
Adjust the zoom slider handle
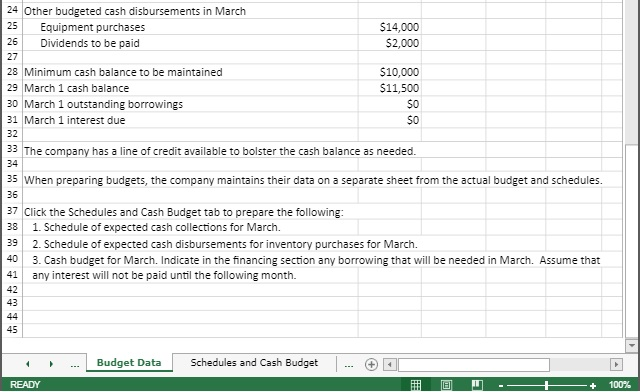[546, 385]
